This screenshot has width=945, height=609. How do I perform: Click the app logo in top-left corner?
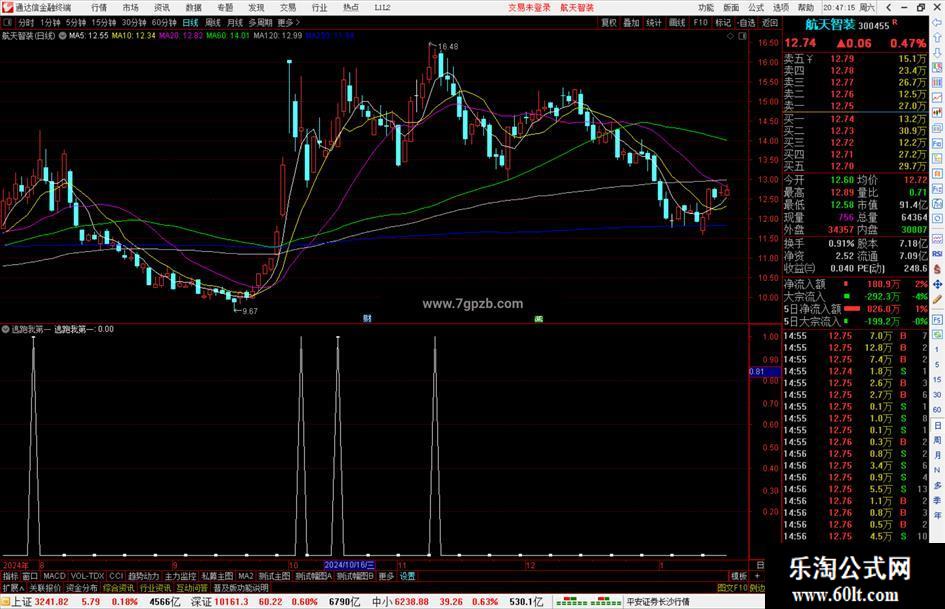coord(7,7)
